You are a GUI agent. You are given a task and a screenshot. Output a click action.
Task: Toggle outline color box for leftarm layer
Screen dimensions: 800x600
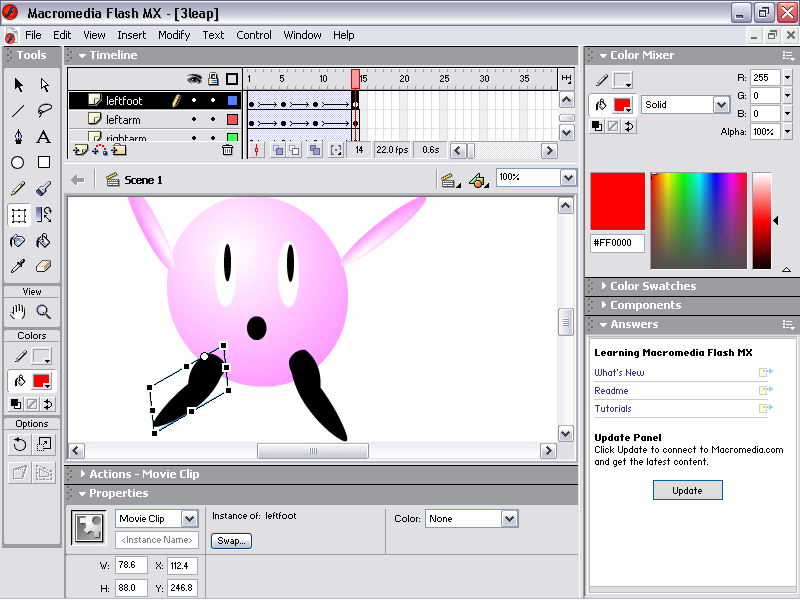(x=232, y=120)
